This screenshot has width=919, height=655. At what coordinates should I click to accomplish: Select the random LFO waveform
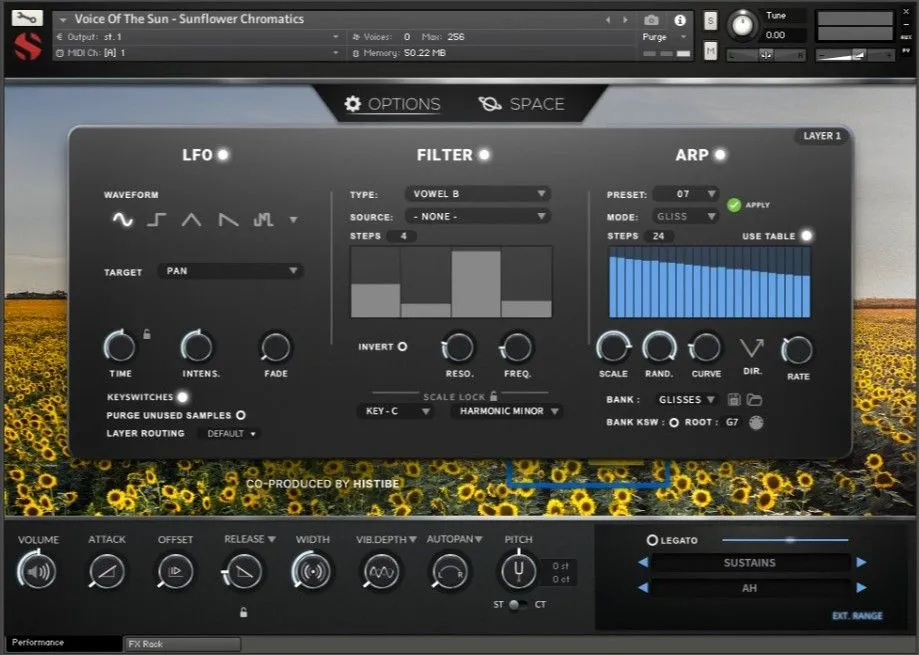(263, 220)
